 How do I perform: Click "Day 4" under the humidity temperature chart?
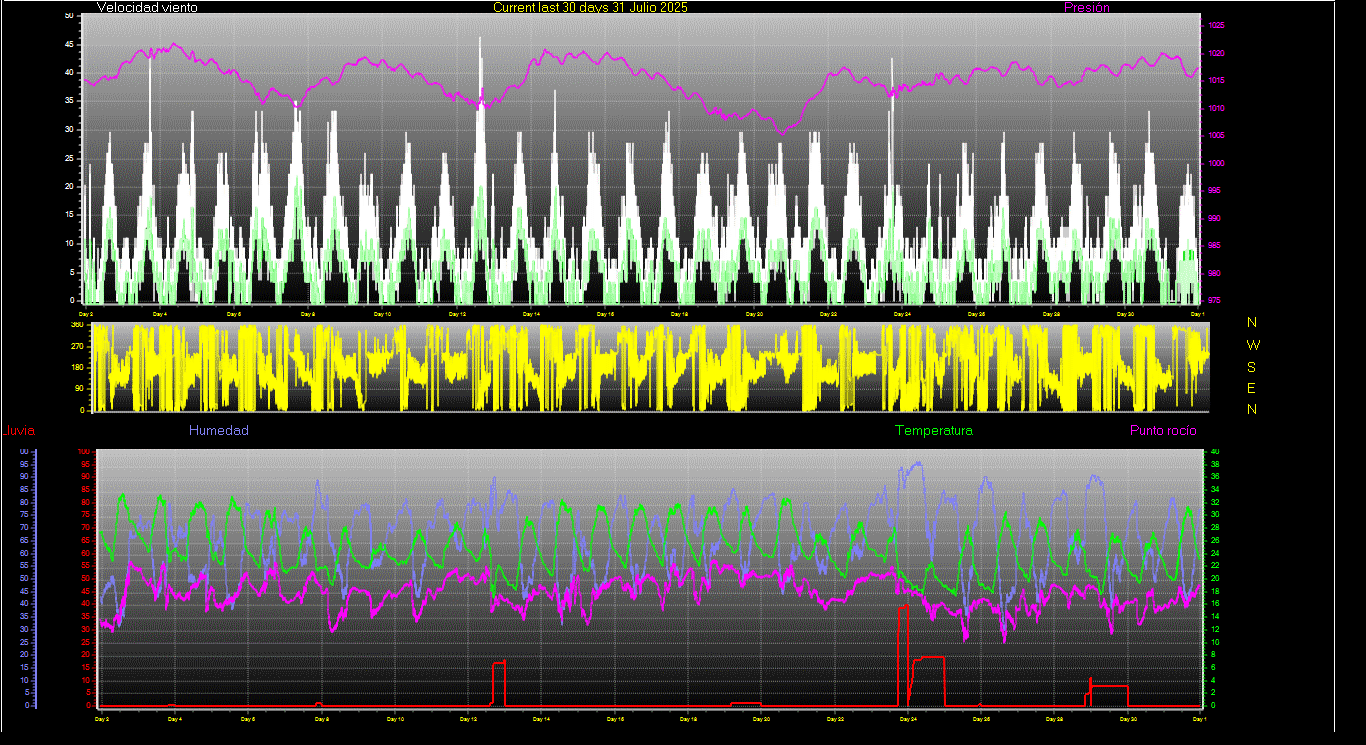174,719
